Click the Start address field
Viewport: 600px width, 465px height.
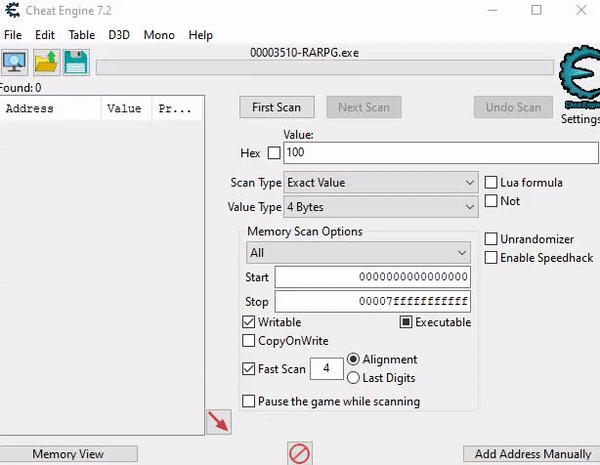point(373,277)
